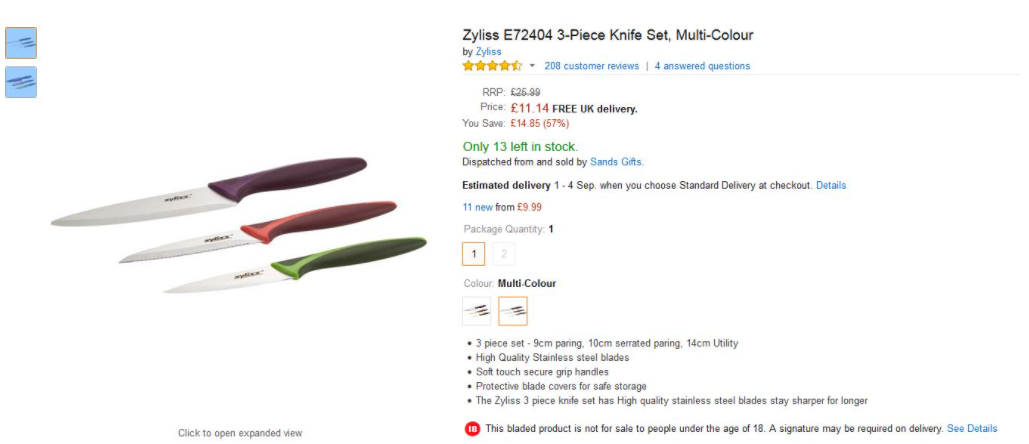Click the main knife set product image

tap(239, 224)
